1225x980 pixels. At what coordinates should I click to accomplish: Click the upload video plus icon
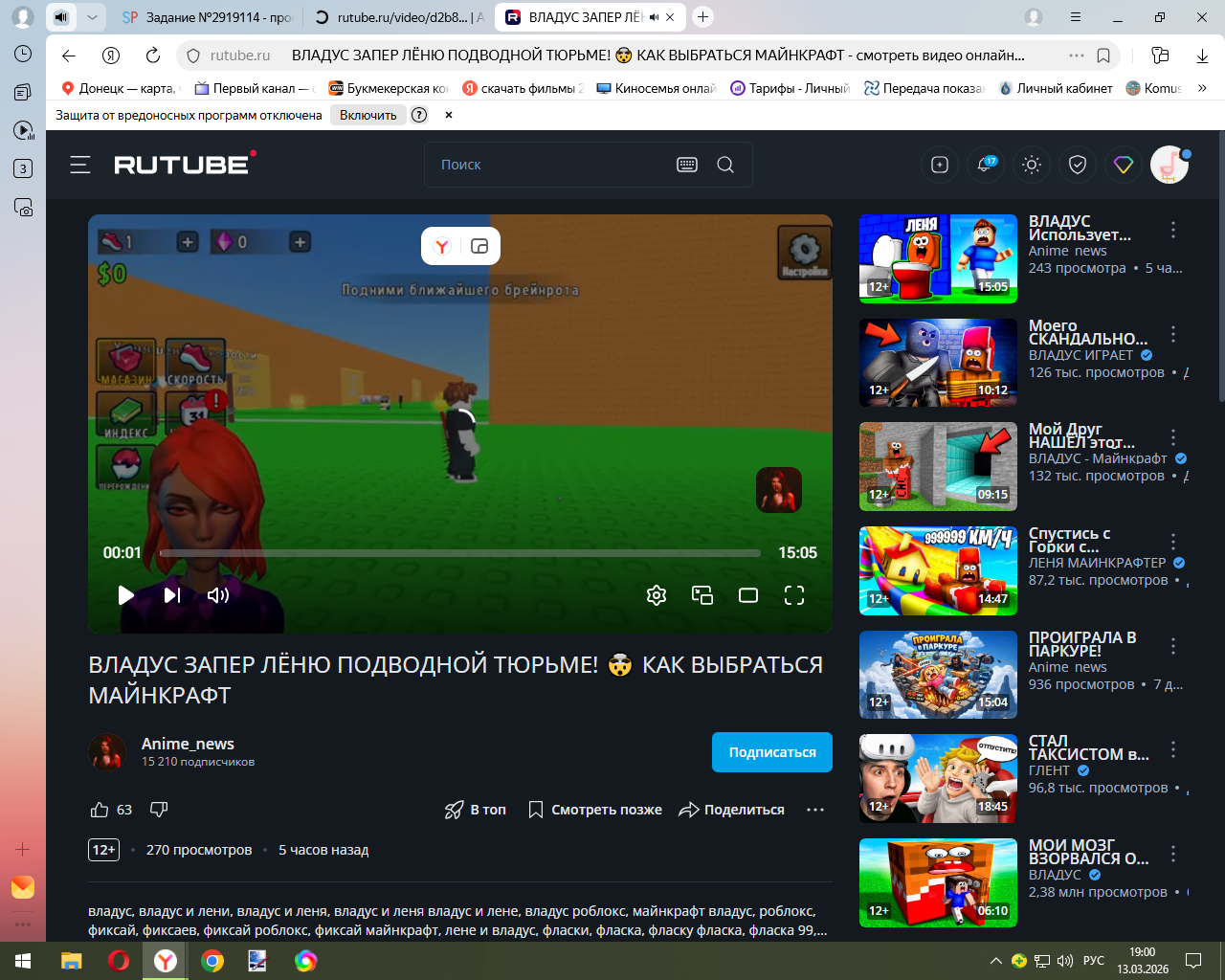tap(940, 165)
